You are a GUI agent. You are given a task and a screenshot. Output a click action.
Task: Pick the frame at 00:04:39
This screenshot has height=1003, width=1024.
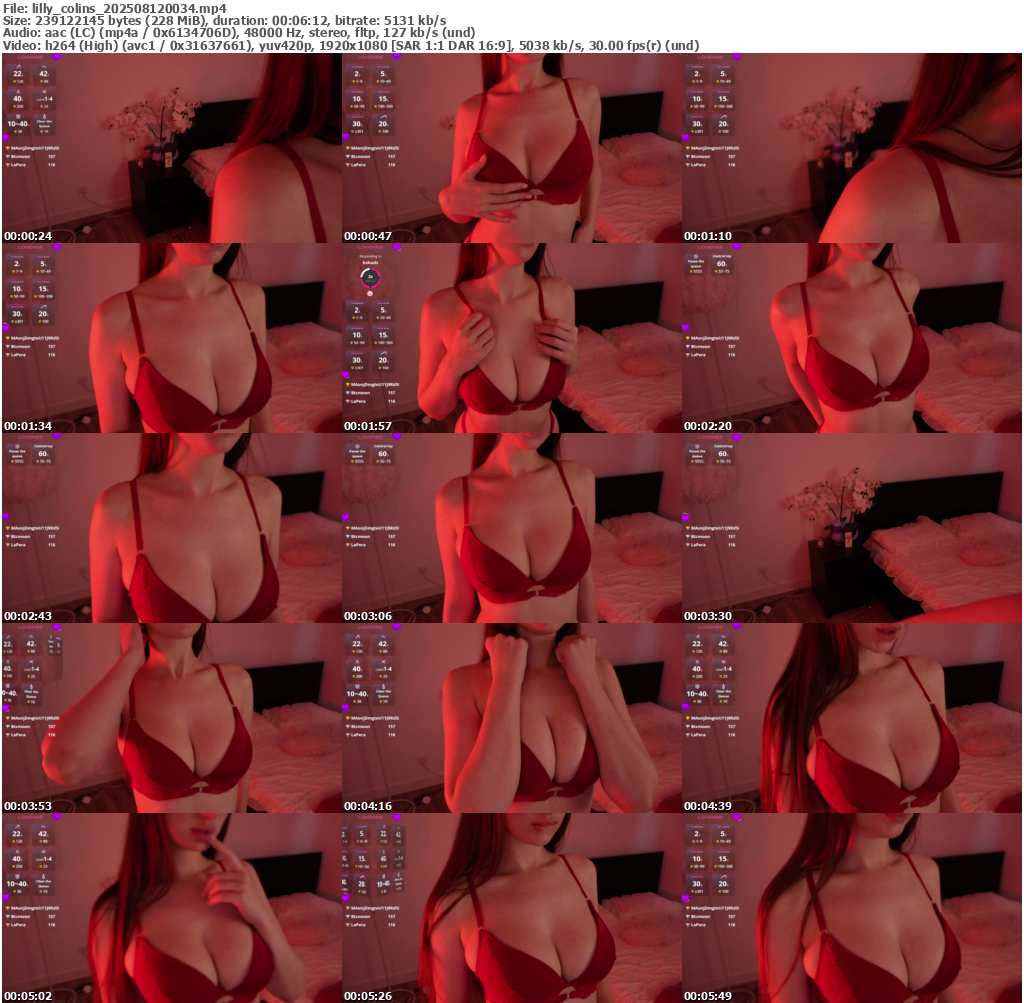point(852,718)
